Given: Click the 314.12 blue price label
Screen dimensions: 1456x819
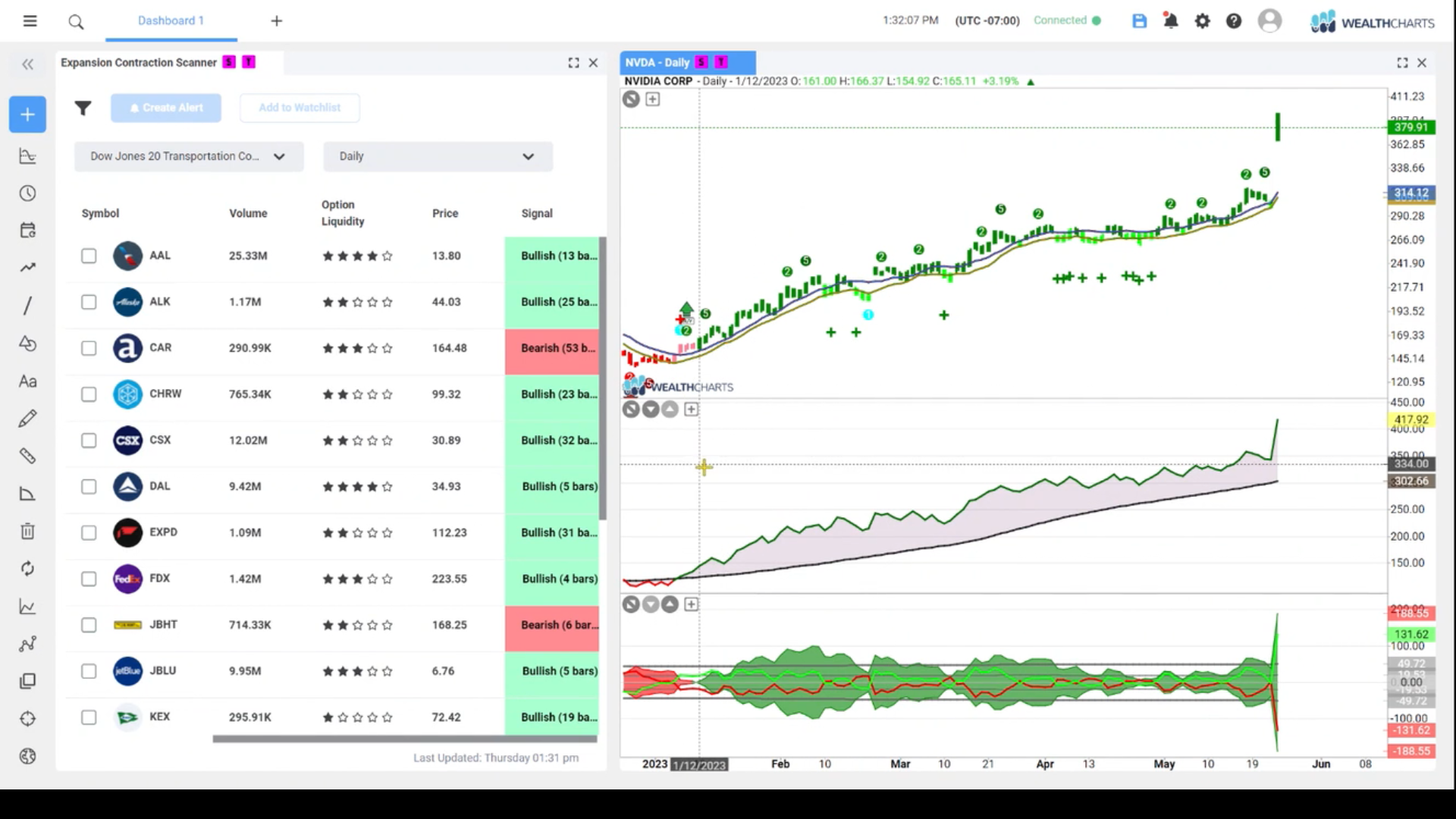Looking at the screenshot, I should coord(1410,193).
